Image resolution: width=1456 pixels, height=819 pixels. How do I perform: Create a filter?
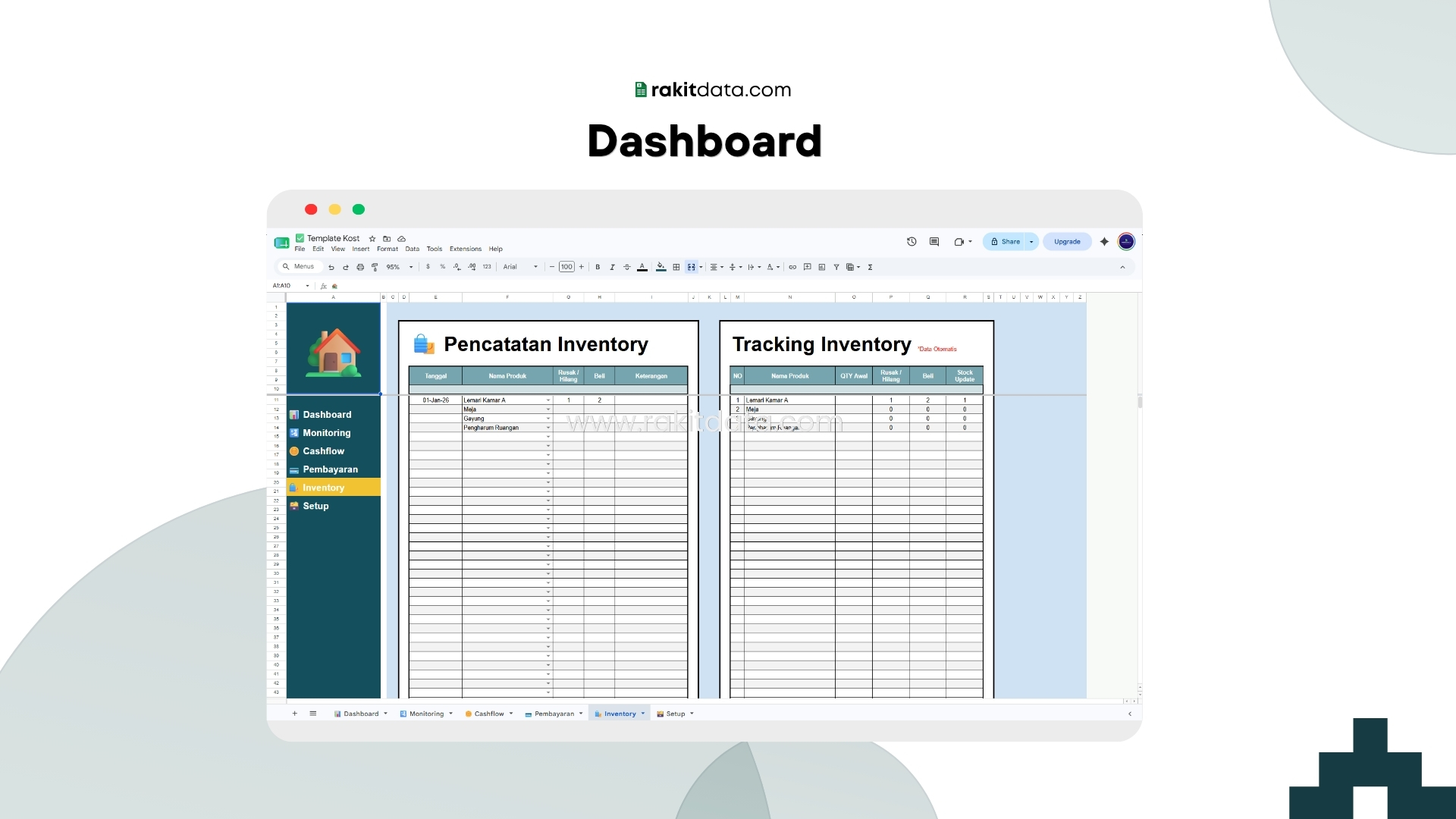pyautogui.click(x=836, y=267)
